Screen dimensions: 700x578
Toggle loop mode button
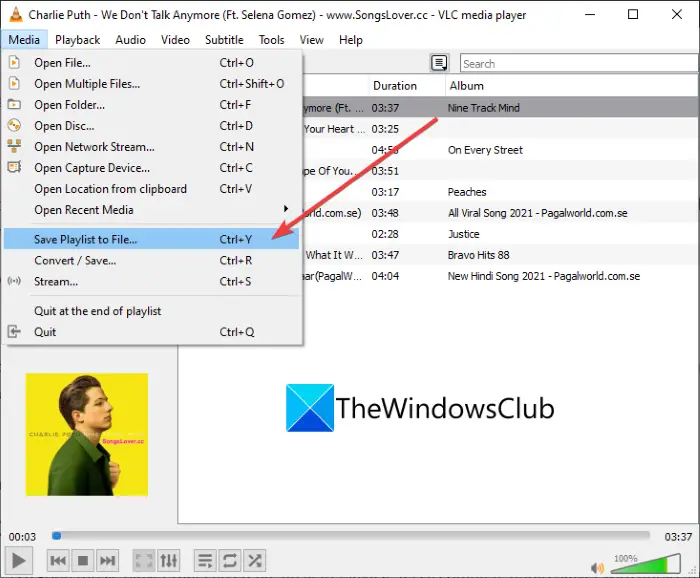click(230, 561)
